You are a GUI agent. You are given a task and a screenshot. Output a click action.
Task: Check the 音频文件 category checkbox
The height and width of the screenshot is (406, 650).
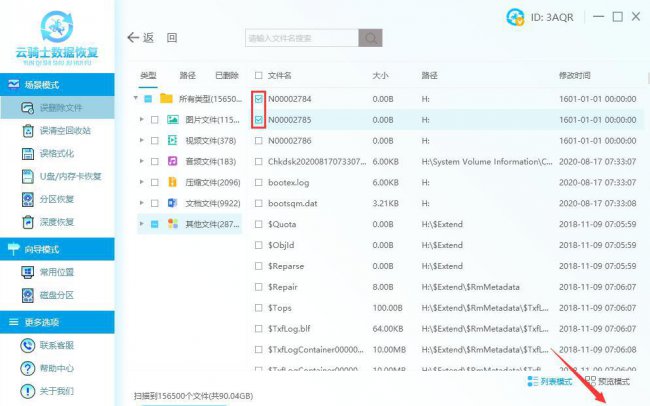[155, 161]
